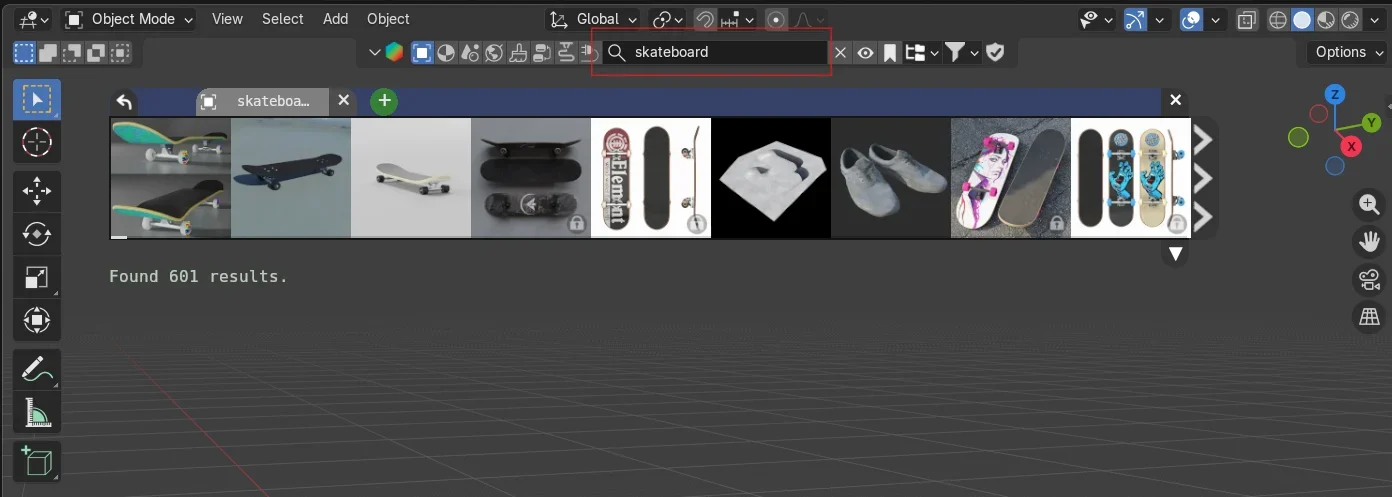Toggle show overlays button
The width and height of the screenshot is (1392, 497).
pyautogui.click(x=1191, y=19)
